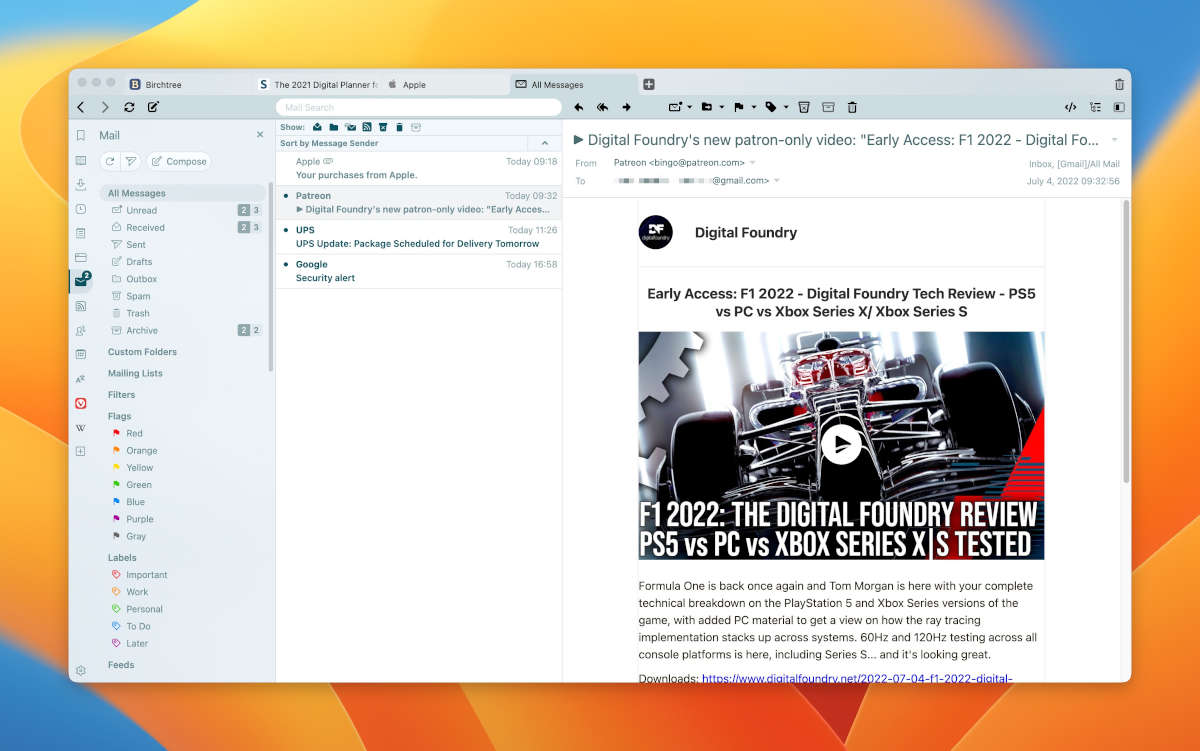Screen dimensions: 1200x751
Task: Select the Red flag filter
Action: coord(134,434)
